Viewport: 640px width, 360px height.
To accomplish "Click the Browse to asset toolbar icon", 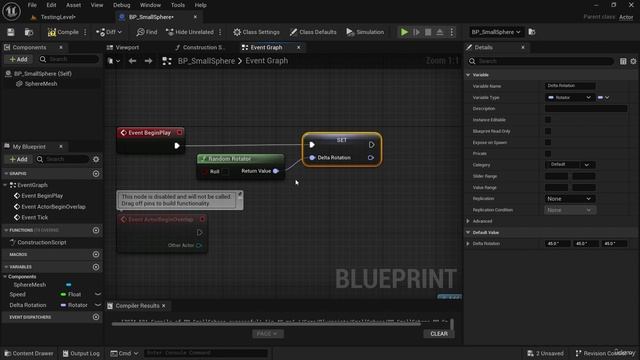I will pos(29,32).
